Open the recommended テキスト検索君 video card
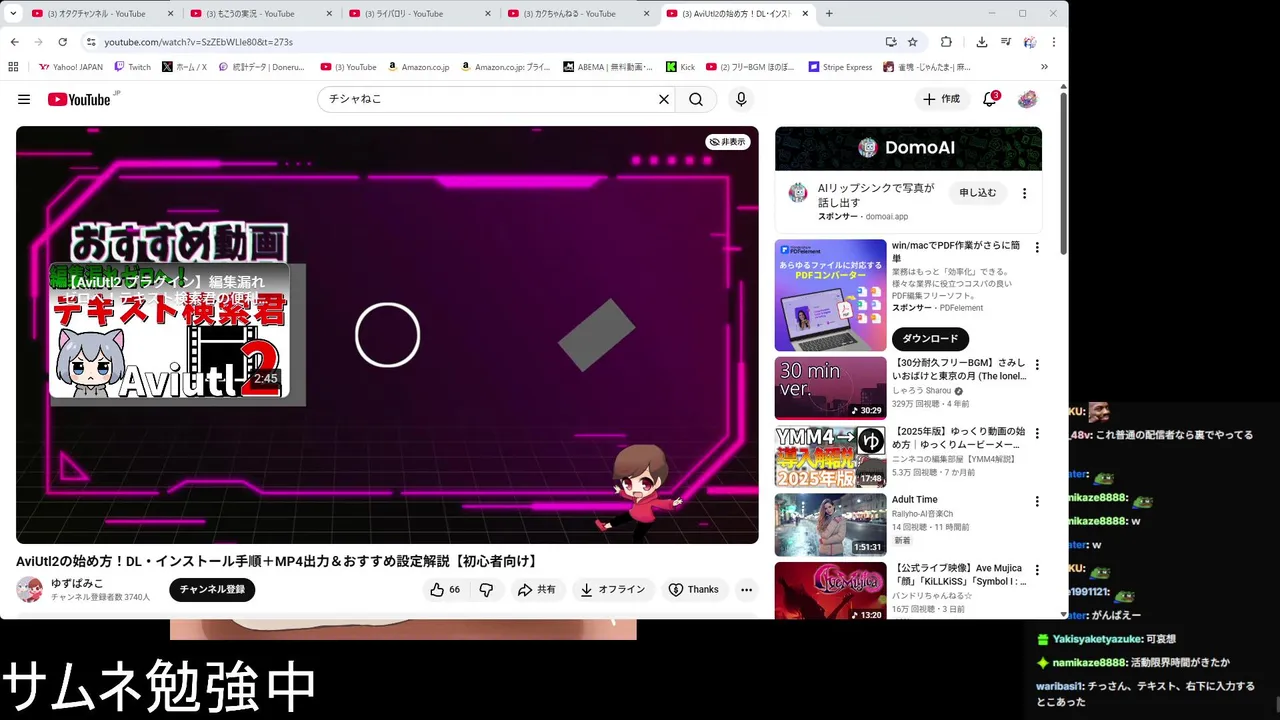The width and height of the screenshot is (1280, 720). (x=170, y=331)
